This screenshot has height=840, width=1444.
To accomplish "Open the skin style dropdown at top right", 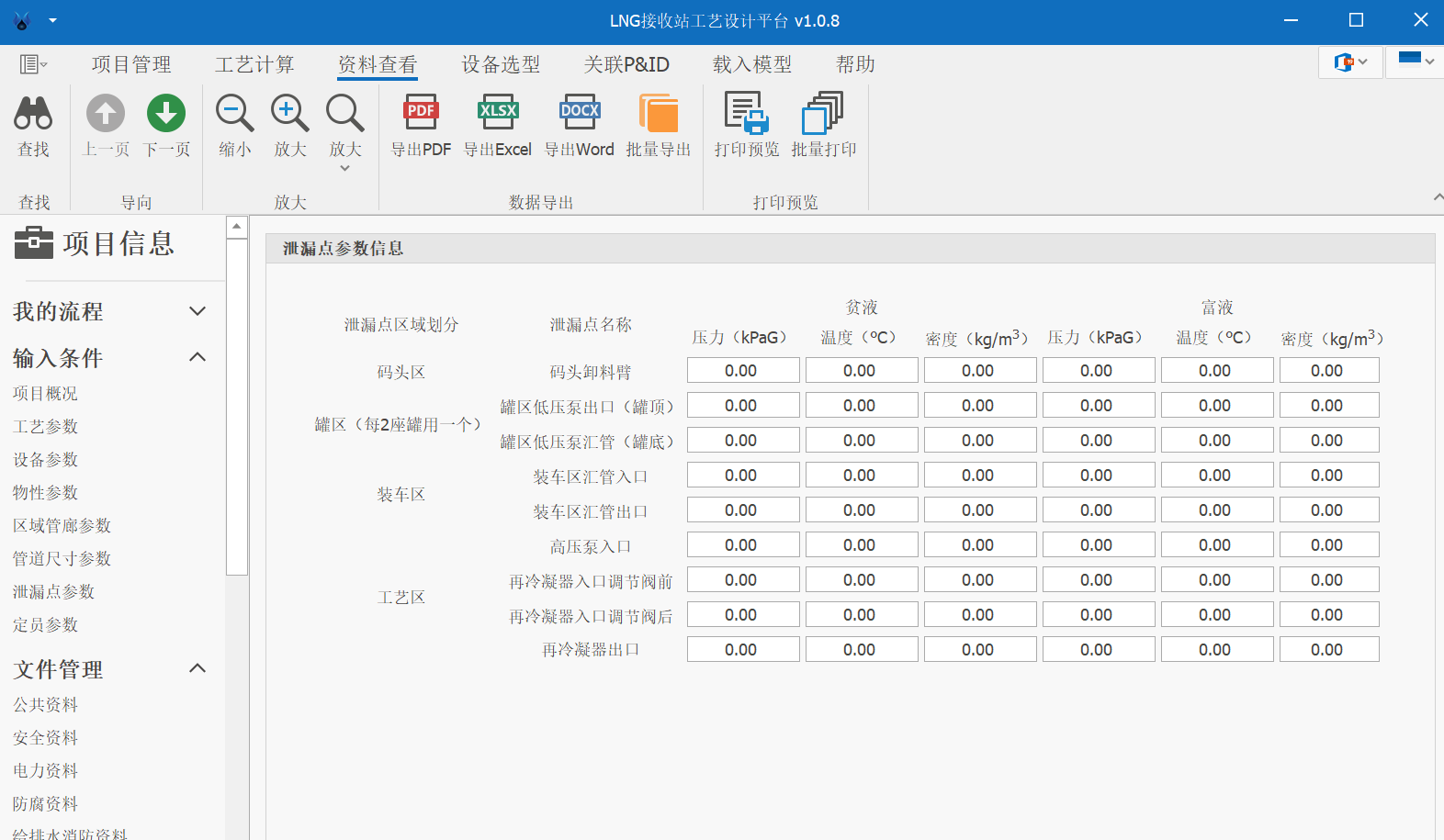I will [1350, 62].
